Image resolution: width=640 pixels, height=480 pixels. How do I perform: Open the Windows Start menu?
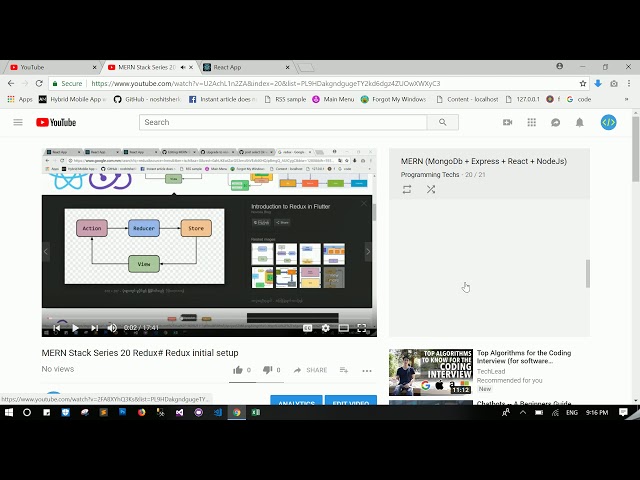[x=9, y=412]
